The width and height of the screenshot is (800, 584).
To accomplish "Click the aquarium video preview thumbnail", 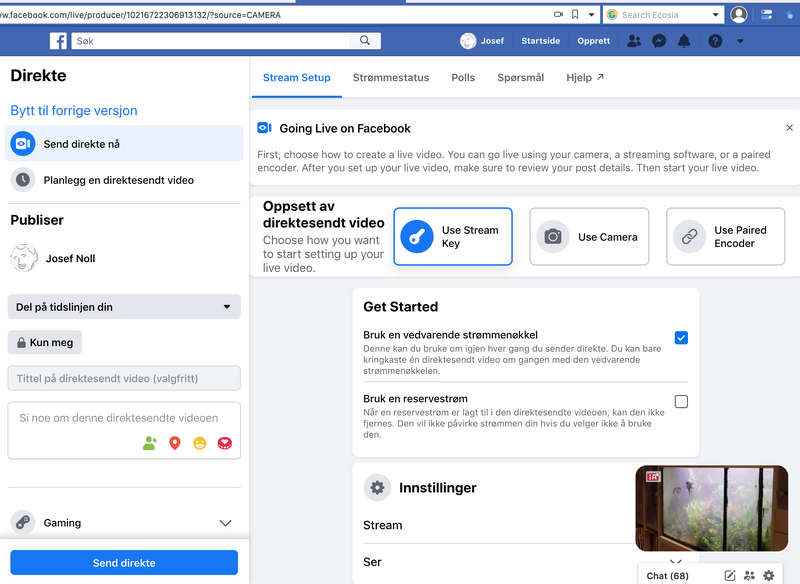I will [712, 508].
